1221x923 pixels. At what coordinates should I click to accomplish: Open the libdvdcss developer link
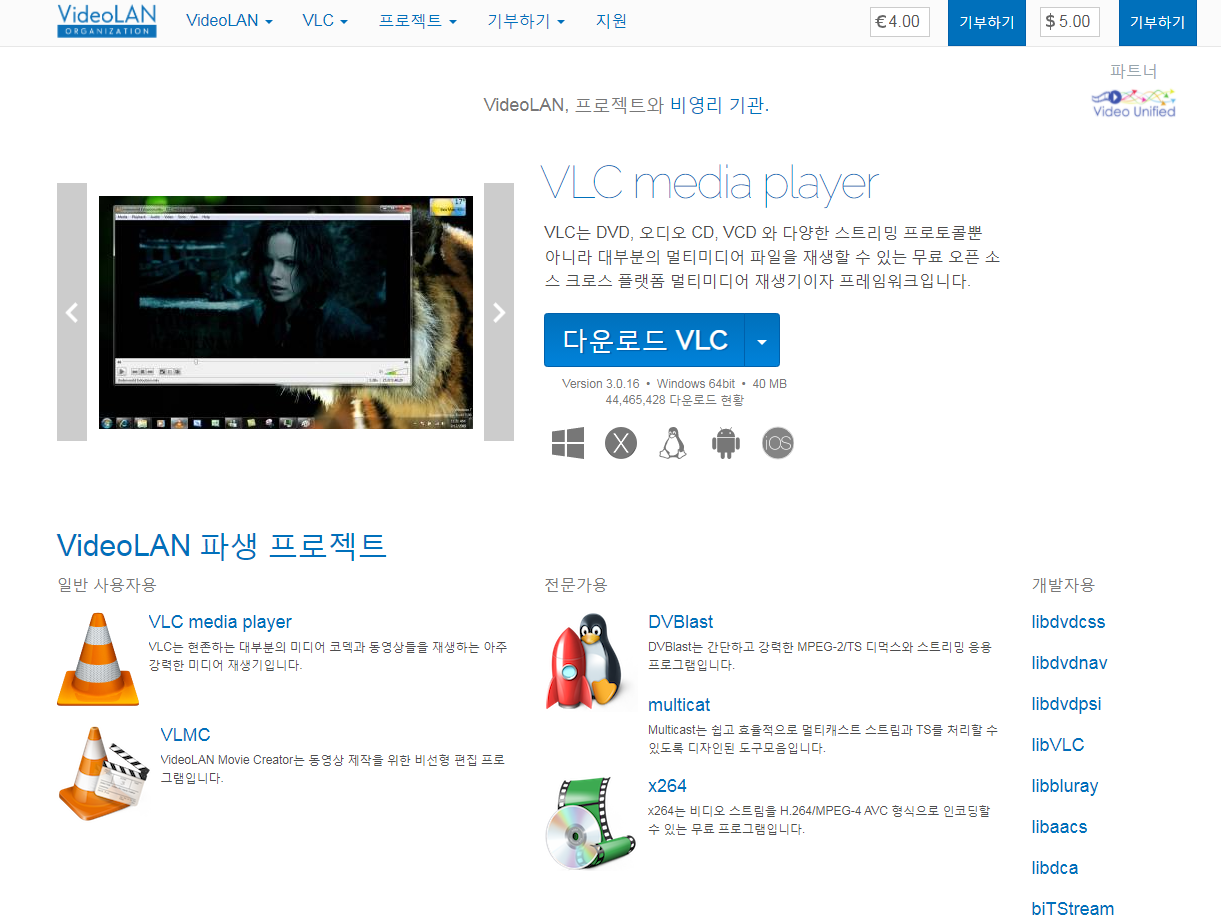pyautogui.click(x=1068, y=622)
